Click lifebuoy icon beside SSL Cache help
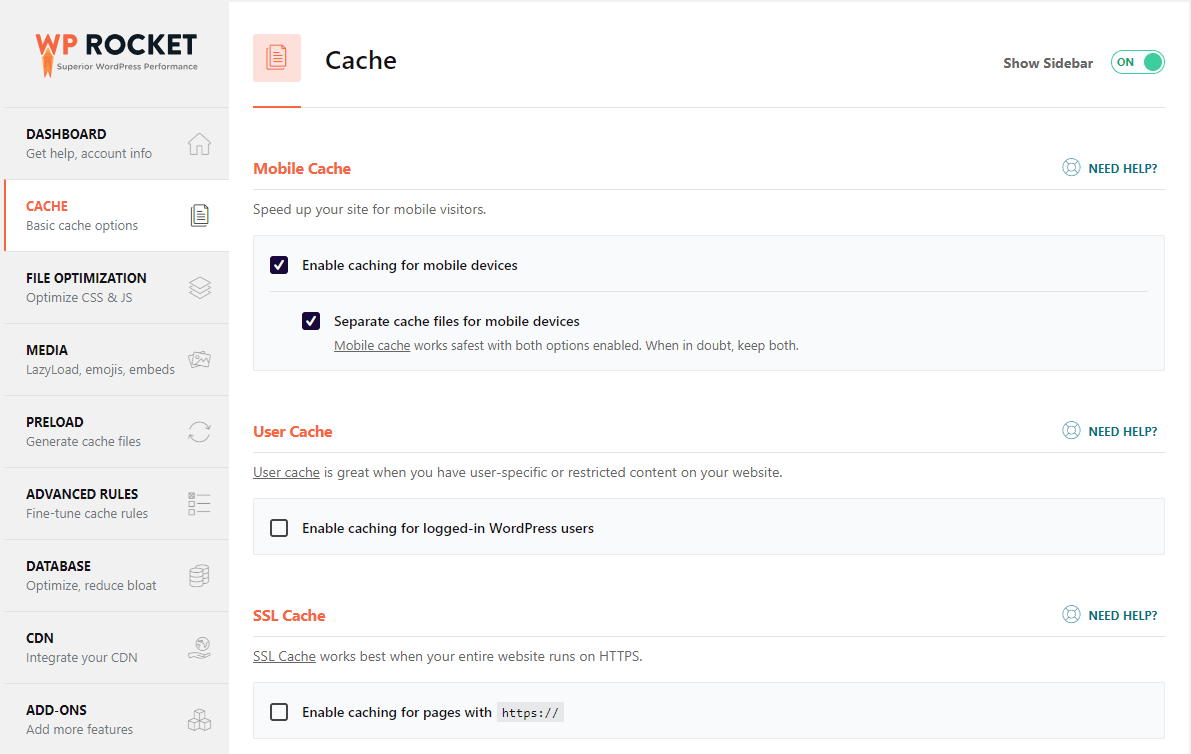1191x754 pixels. (1071, 614)
